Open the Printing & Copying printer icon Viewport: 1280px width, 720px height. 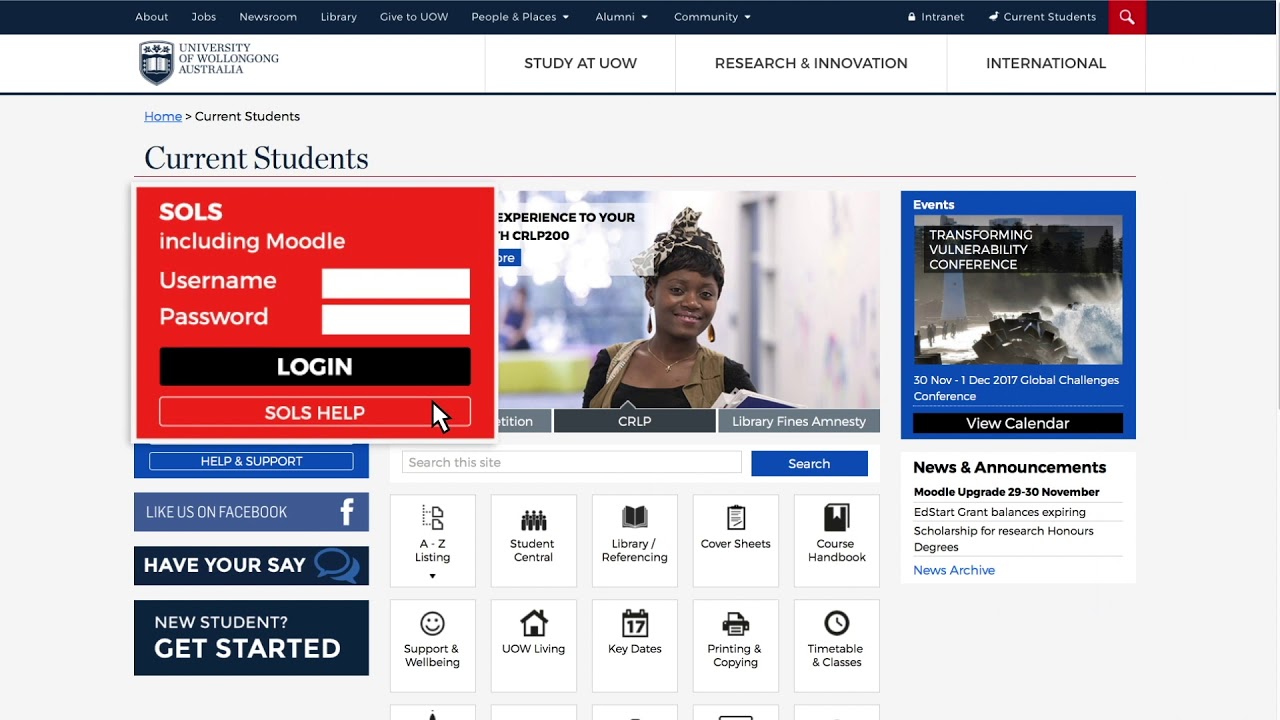pos(736,623)
